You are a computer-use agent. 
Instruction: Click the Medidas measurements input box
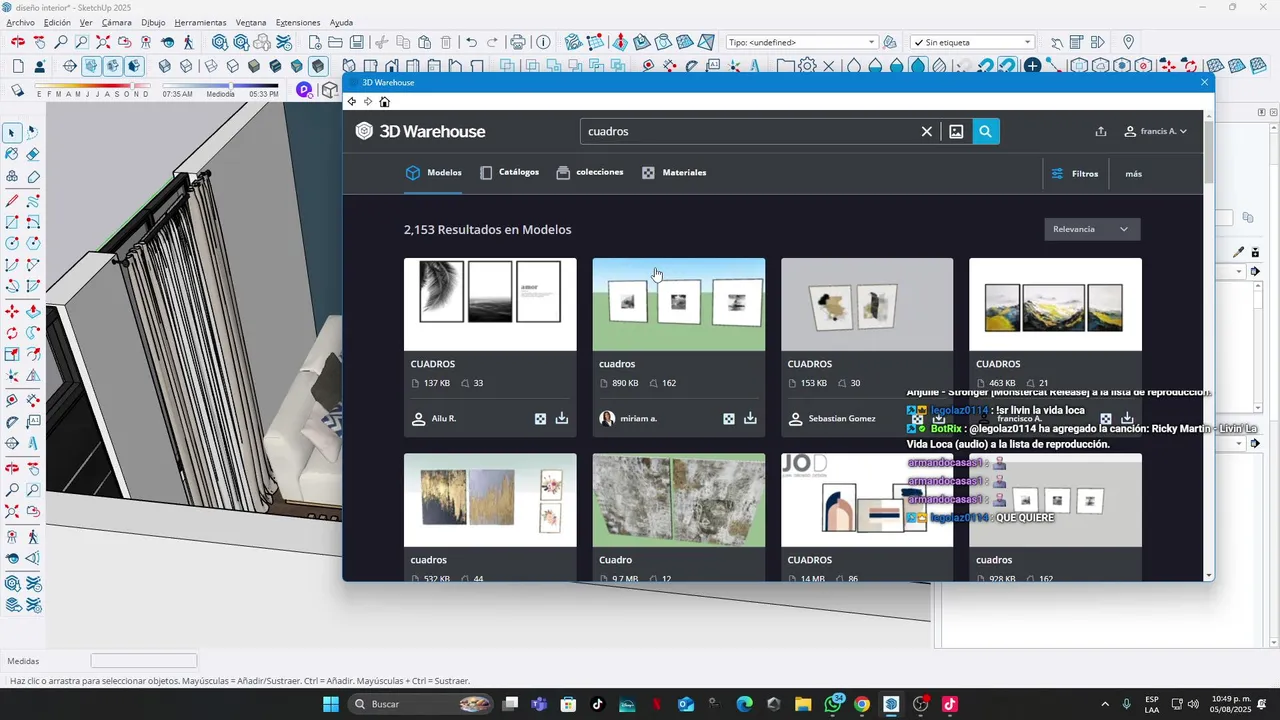click(144, 661)
